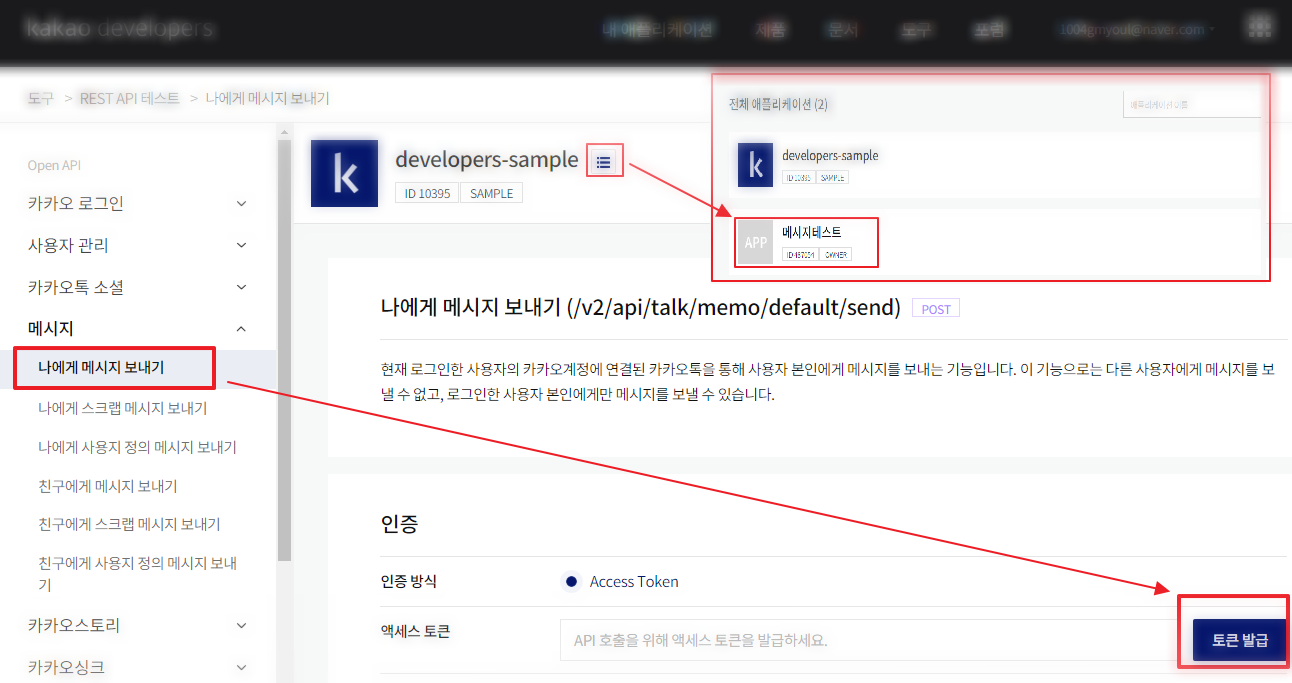Image resolution: width=1292 pixels, height=683 pixels.
Task: Click the 카카오싱크 sidebar label
Action: click(x=66, y=667)
